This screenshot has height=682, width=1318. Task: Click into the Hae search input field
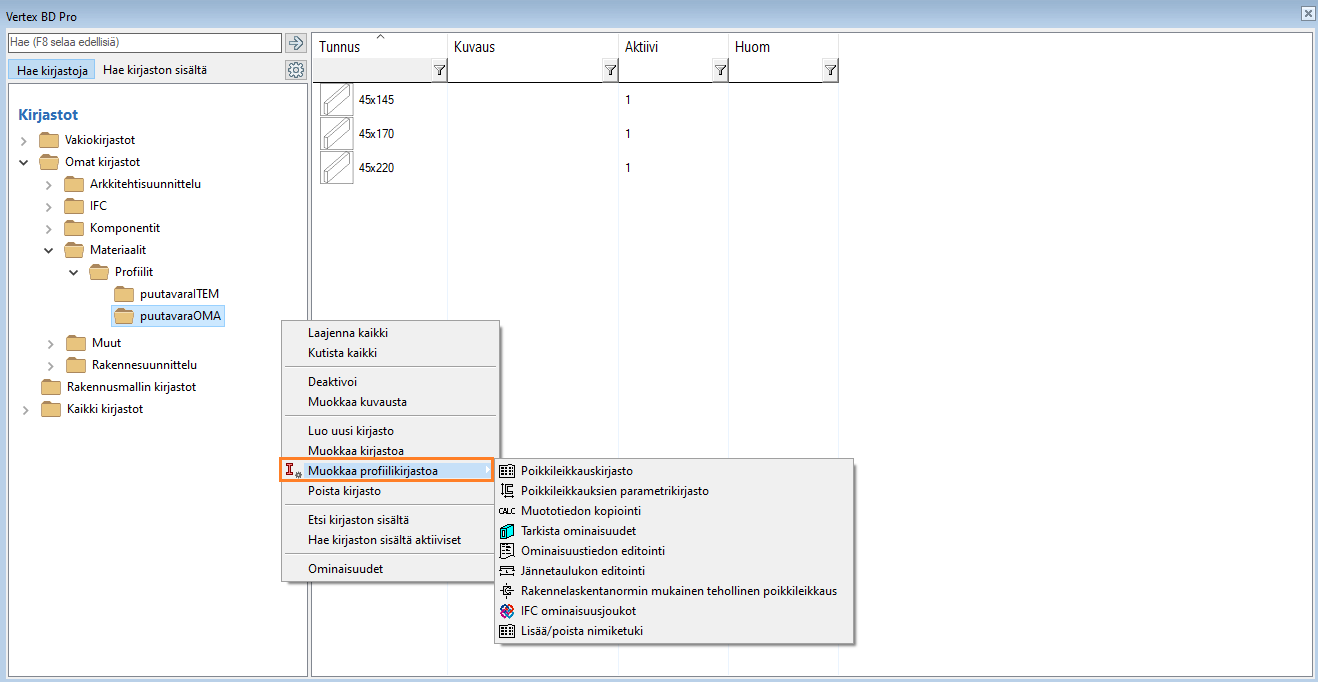point(144,43)
